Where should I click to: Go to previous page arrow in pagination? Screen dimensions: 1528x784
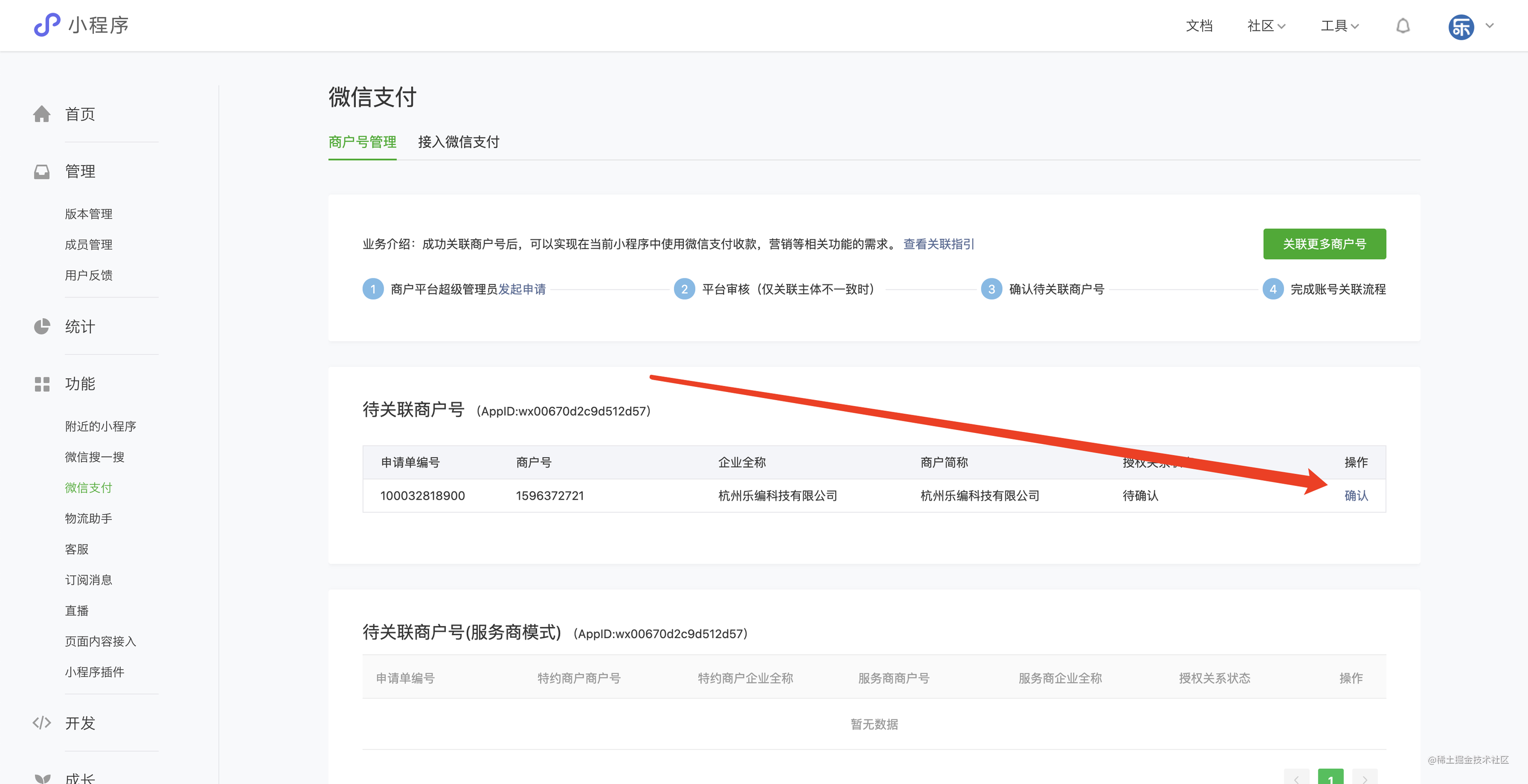click(1297, 777)
